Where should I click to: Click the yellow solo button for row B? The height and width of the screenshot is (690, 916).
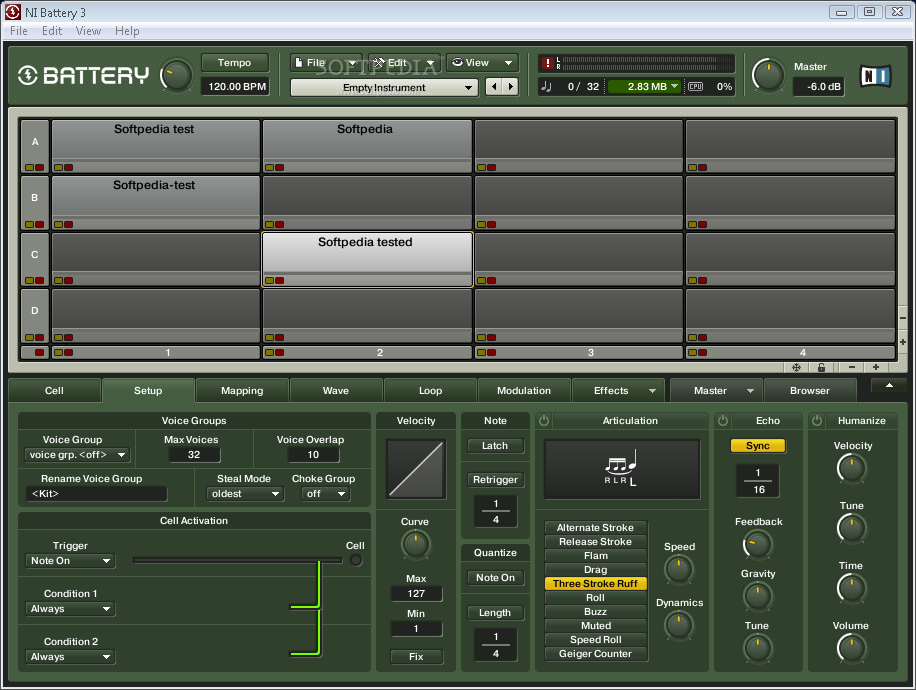pyautogui.click(x=30, y=224)
